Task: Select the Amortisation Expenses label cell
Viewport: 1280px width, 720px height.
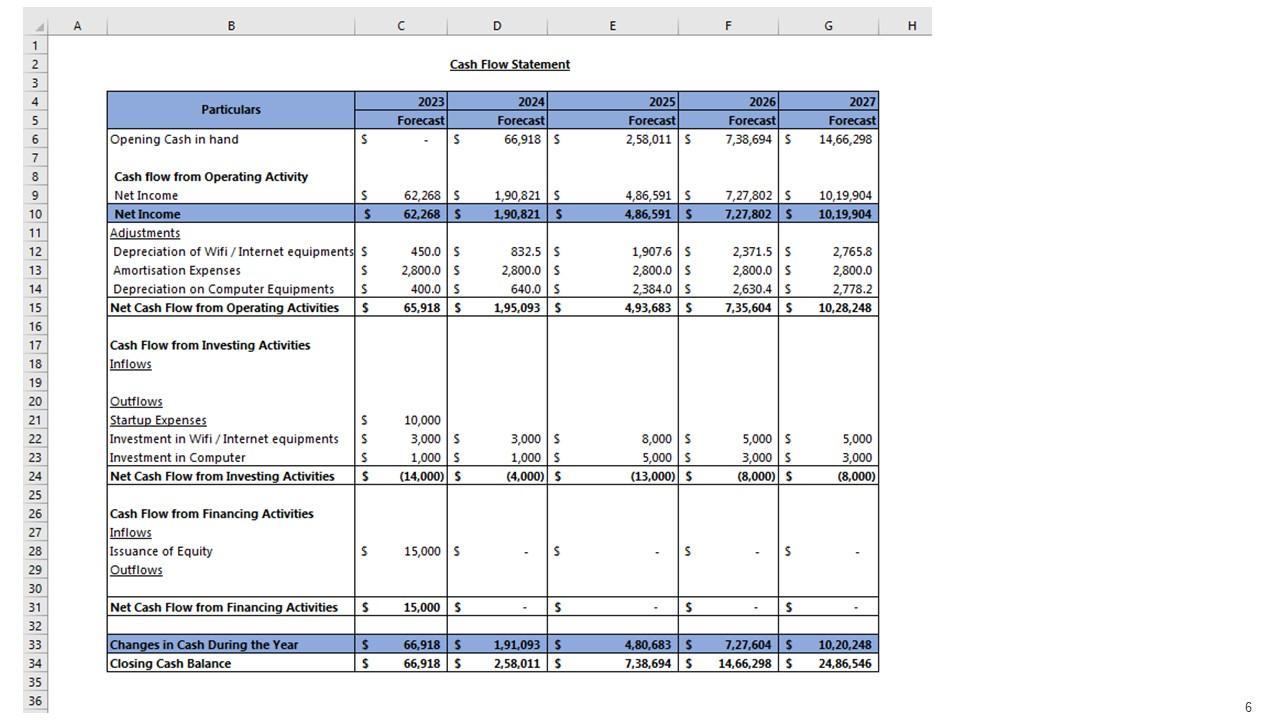Action: (177, 270)
